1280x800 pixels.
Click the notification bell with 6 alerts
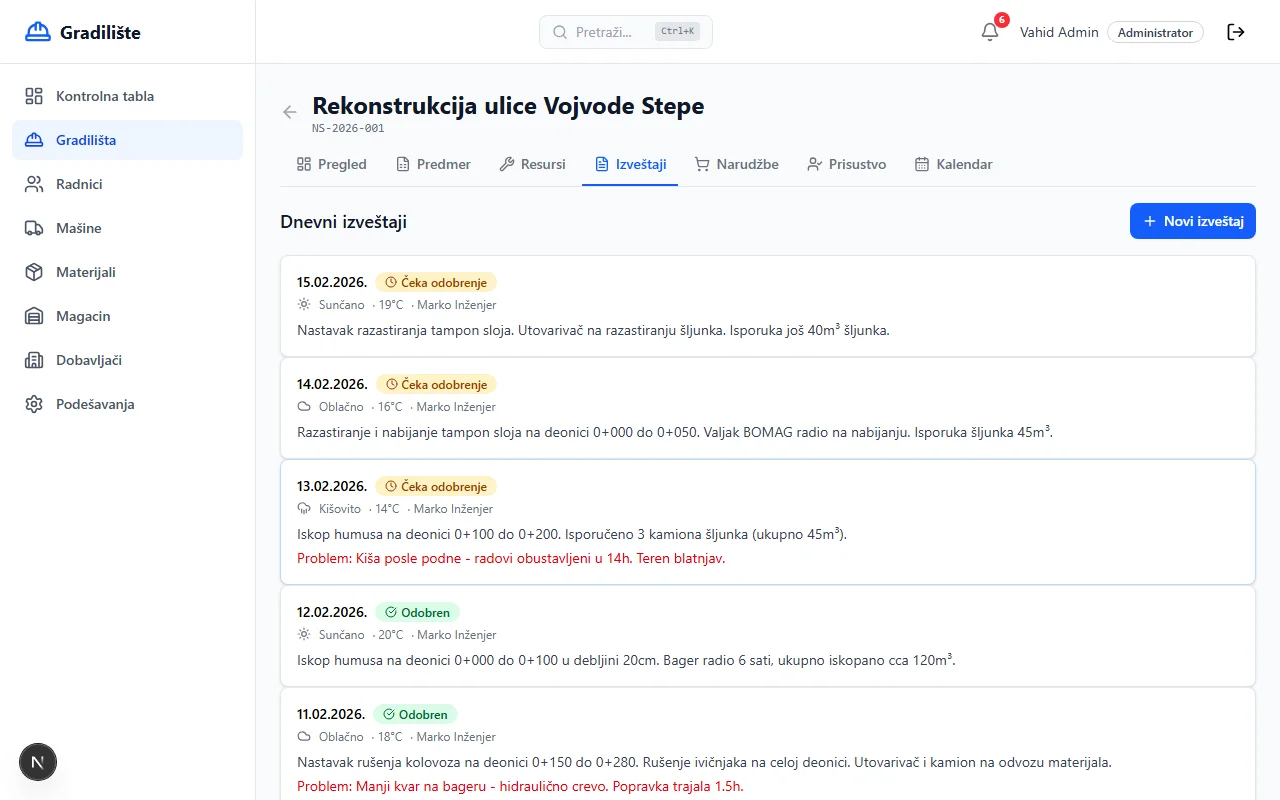tap(989, 31)
